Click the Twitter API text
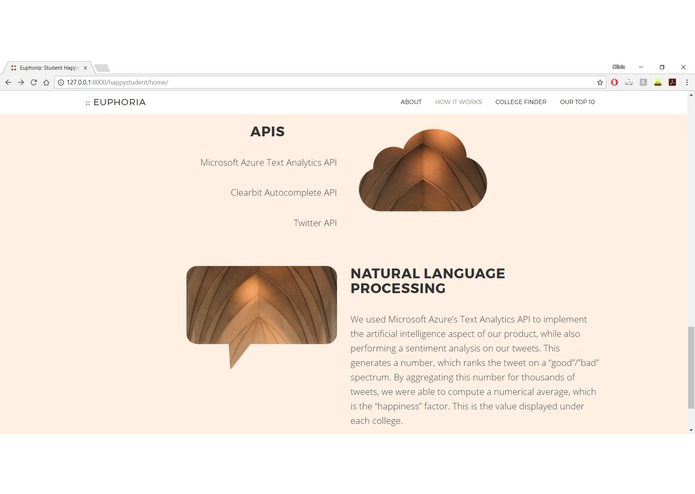Viewport: 695px width, 494px height. 315,223
